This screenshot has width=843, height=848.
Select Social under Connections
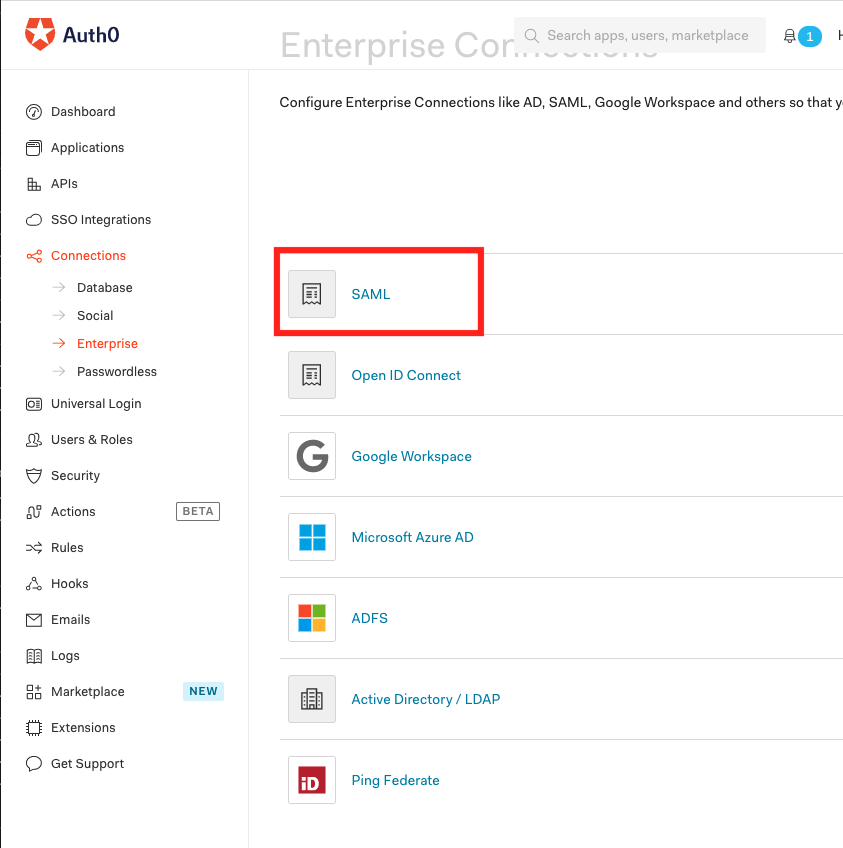coord(95,316)
